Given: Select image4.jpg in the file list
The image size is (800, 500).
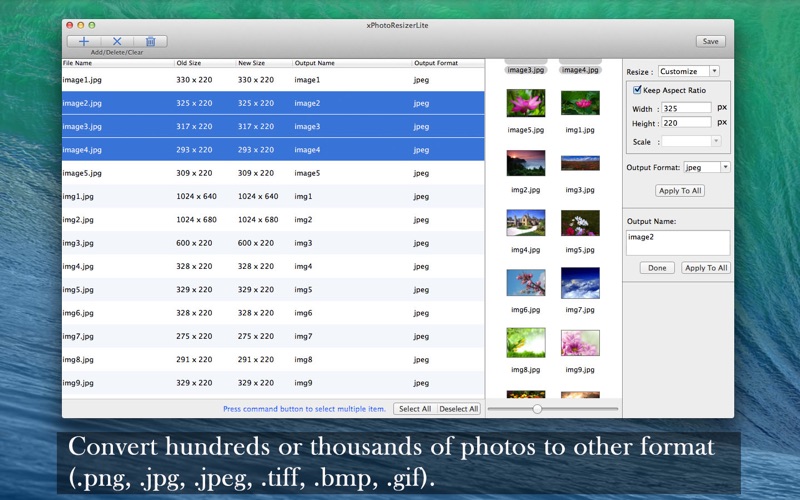Looking at the screenshot, I should click(x=273, y=149).
